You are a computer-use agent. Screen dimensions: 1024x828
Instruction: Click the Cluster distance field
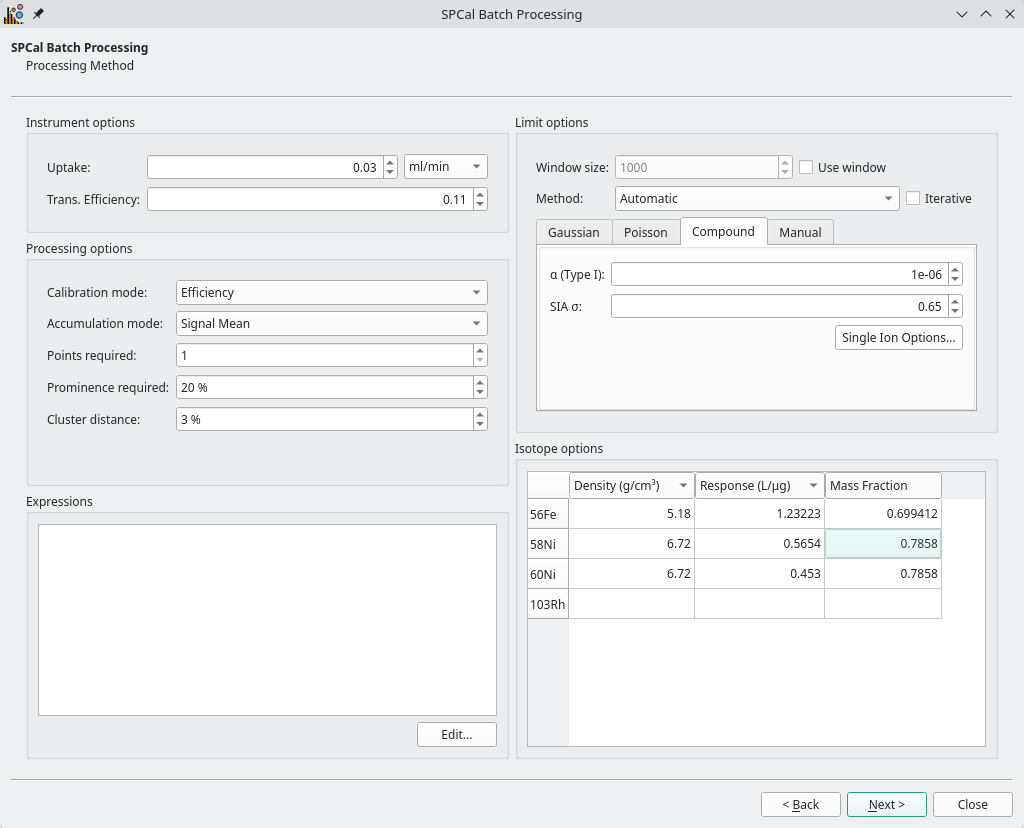point(325,419)
